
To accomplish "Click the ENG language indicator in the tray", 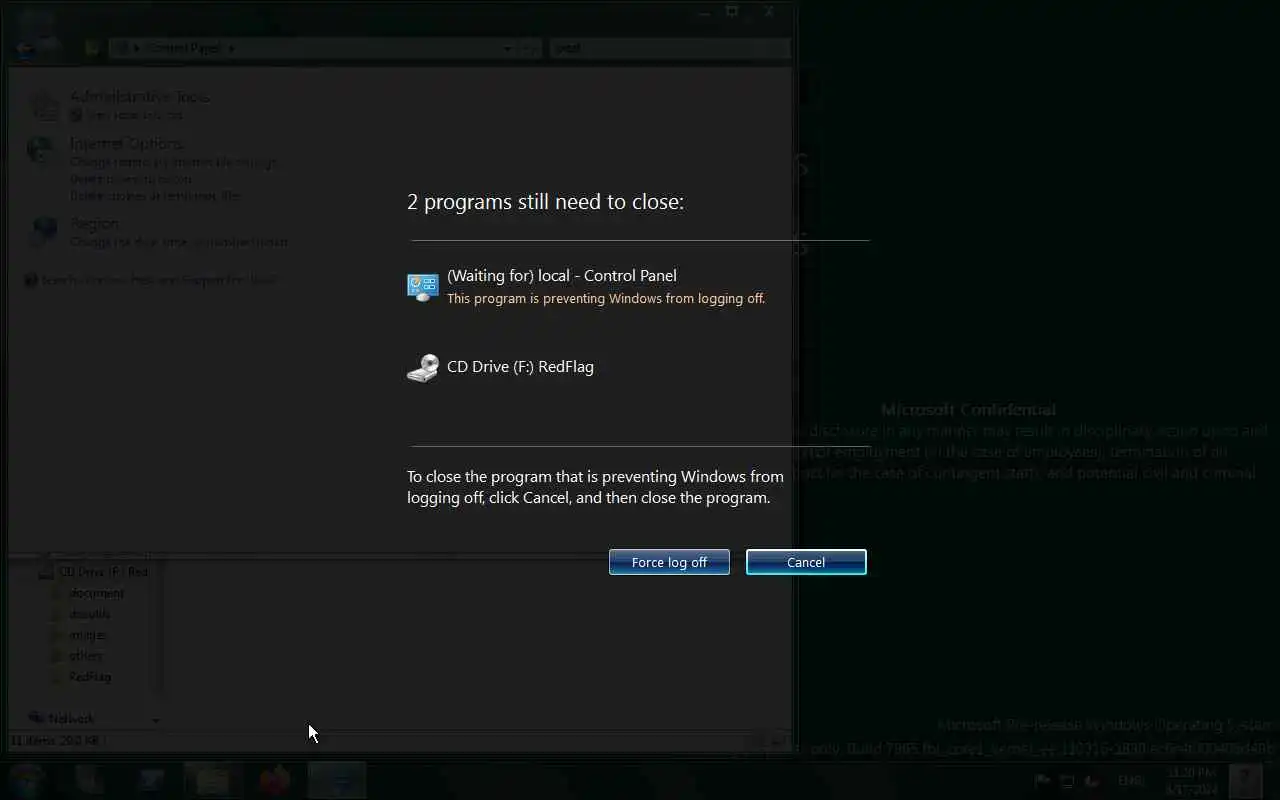I will tap(1131, 781).
